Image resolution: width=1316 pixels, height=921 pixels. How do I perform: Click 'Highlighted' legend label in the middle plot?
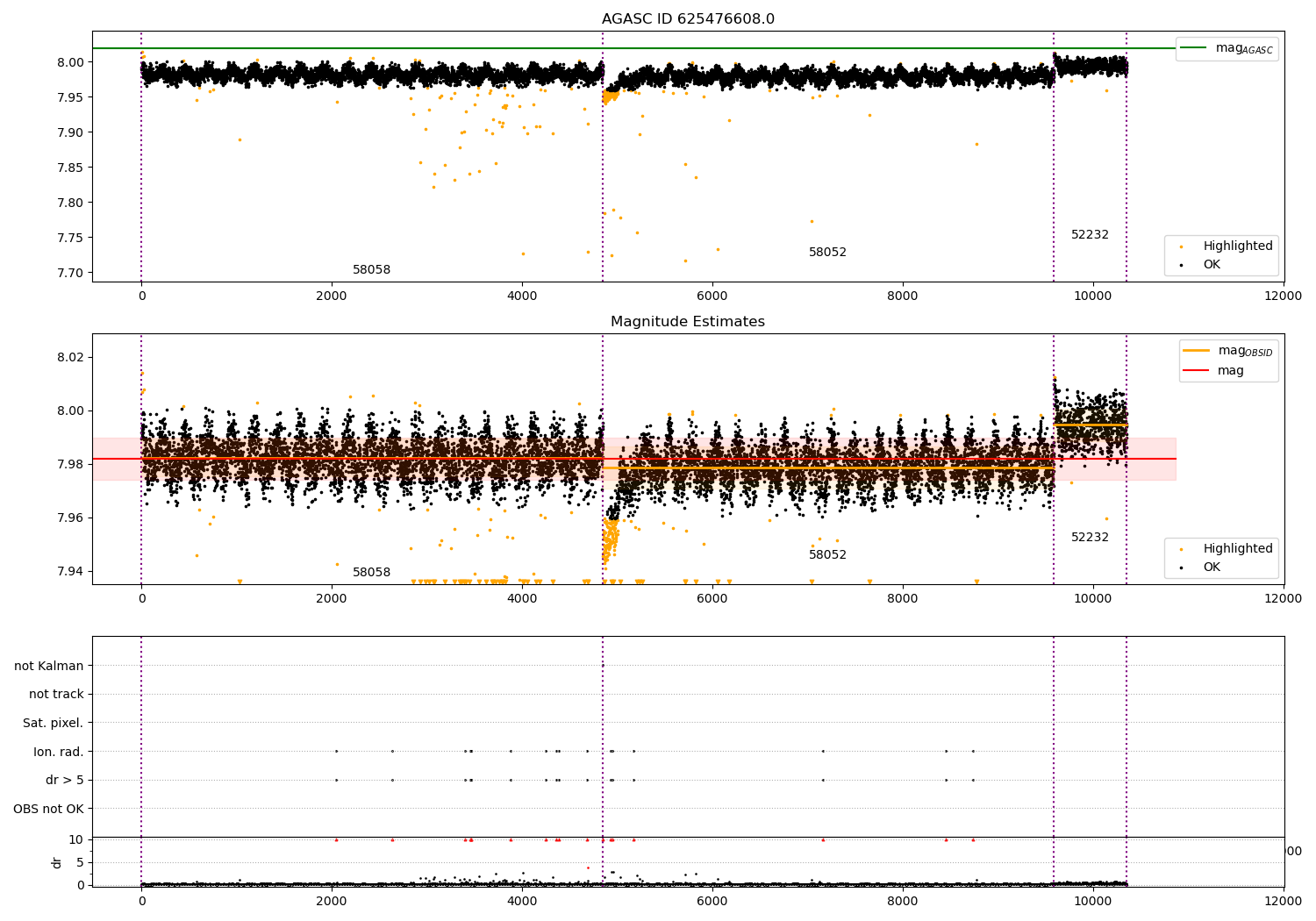point(1237,549)
